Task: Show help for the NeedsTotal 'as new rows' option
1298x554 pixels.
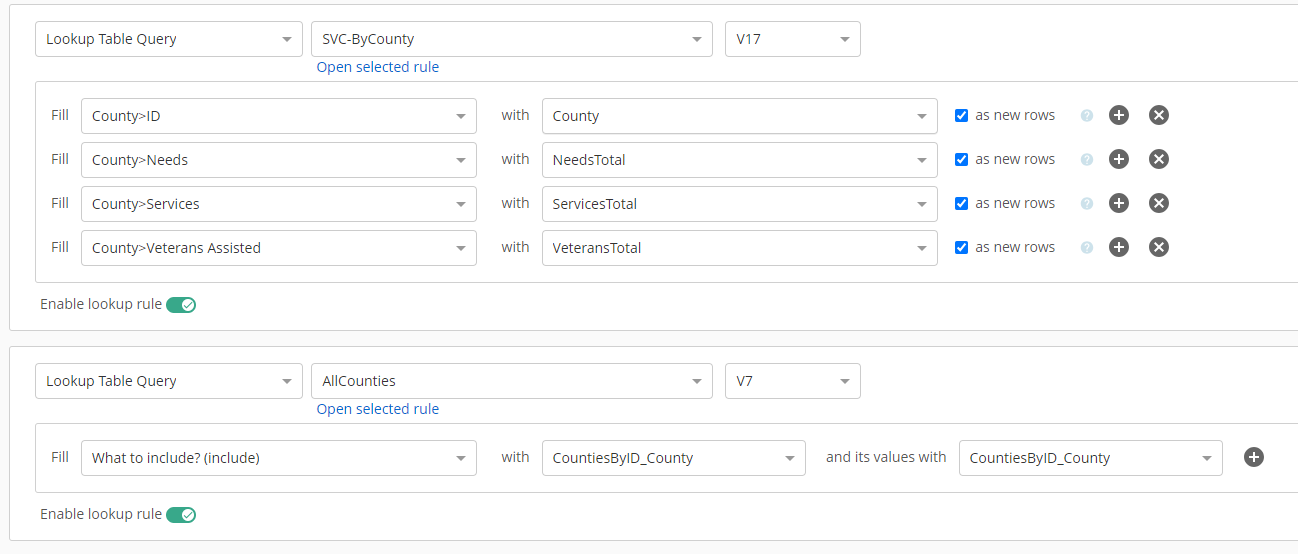Action: [x=1087, y=160]
